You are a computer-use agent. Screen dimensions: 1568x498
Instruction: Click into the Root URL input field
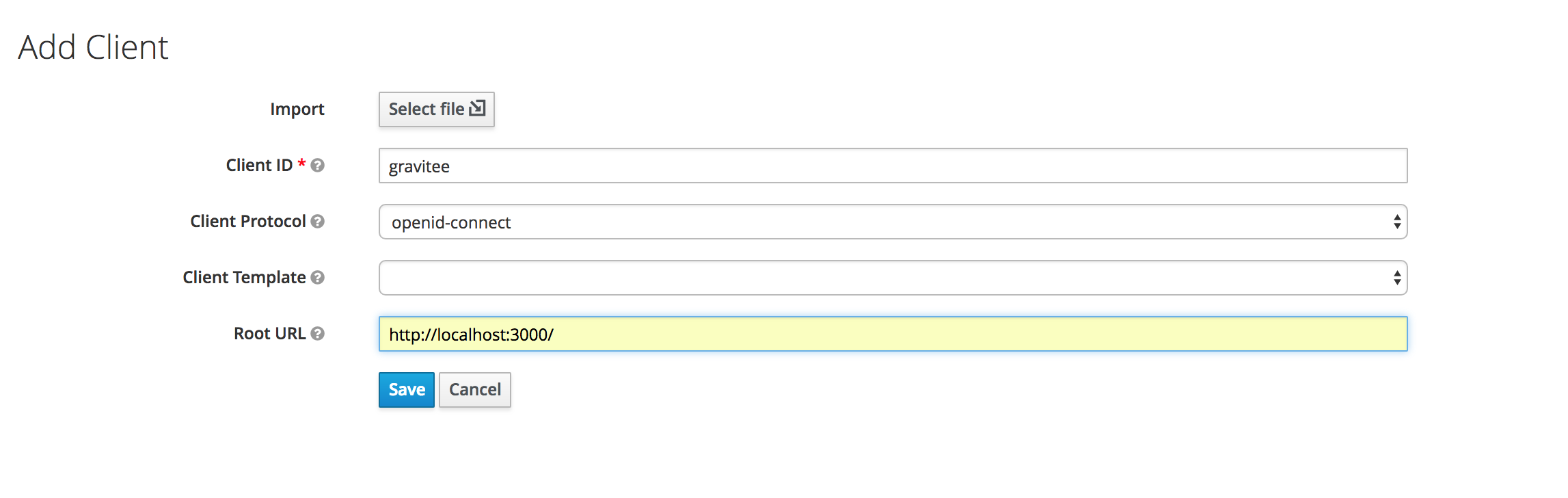[x=892, y=335]
